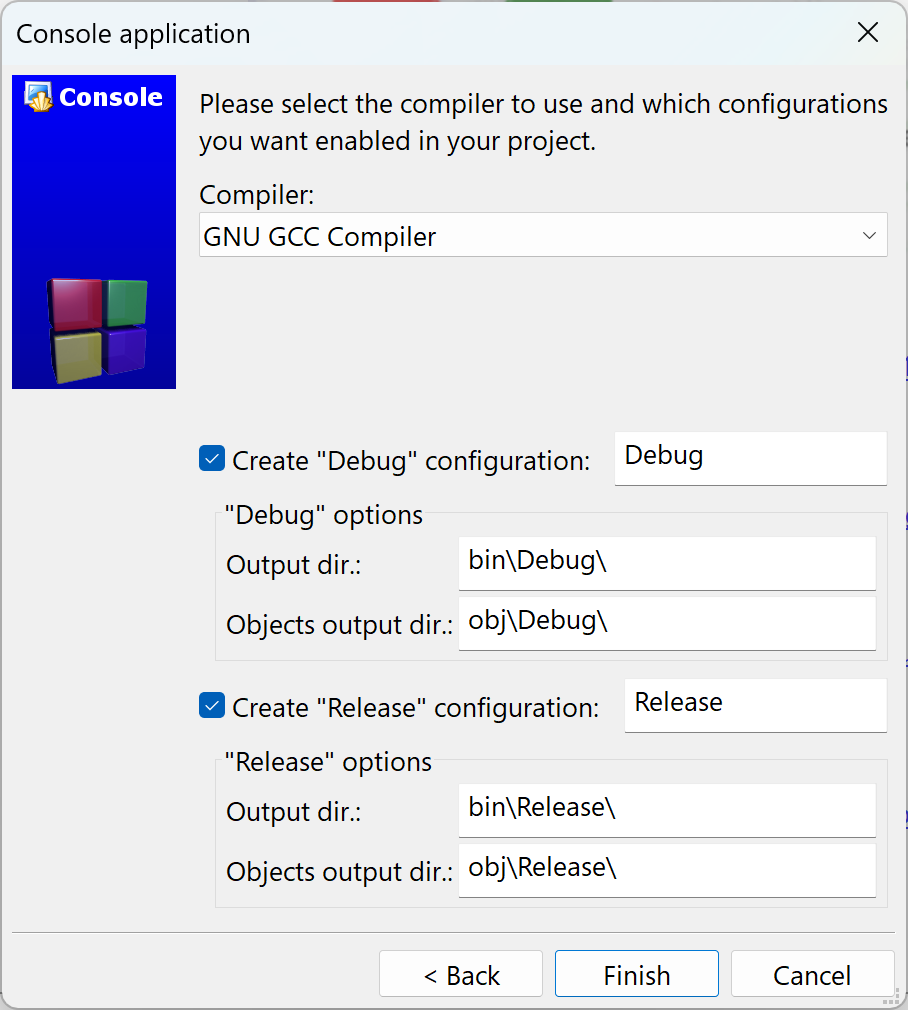Expand the Compiler dropdown arrow
908x1010 pixels.
868,236
